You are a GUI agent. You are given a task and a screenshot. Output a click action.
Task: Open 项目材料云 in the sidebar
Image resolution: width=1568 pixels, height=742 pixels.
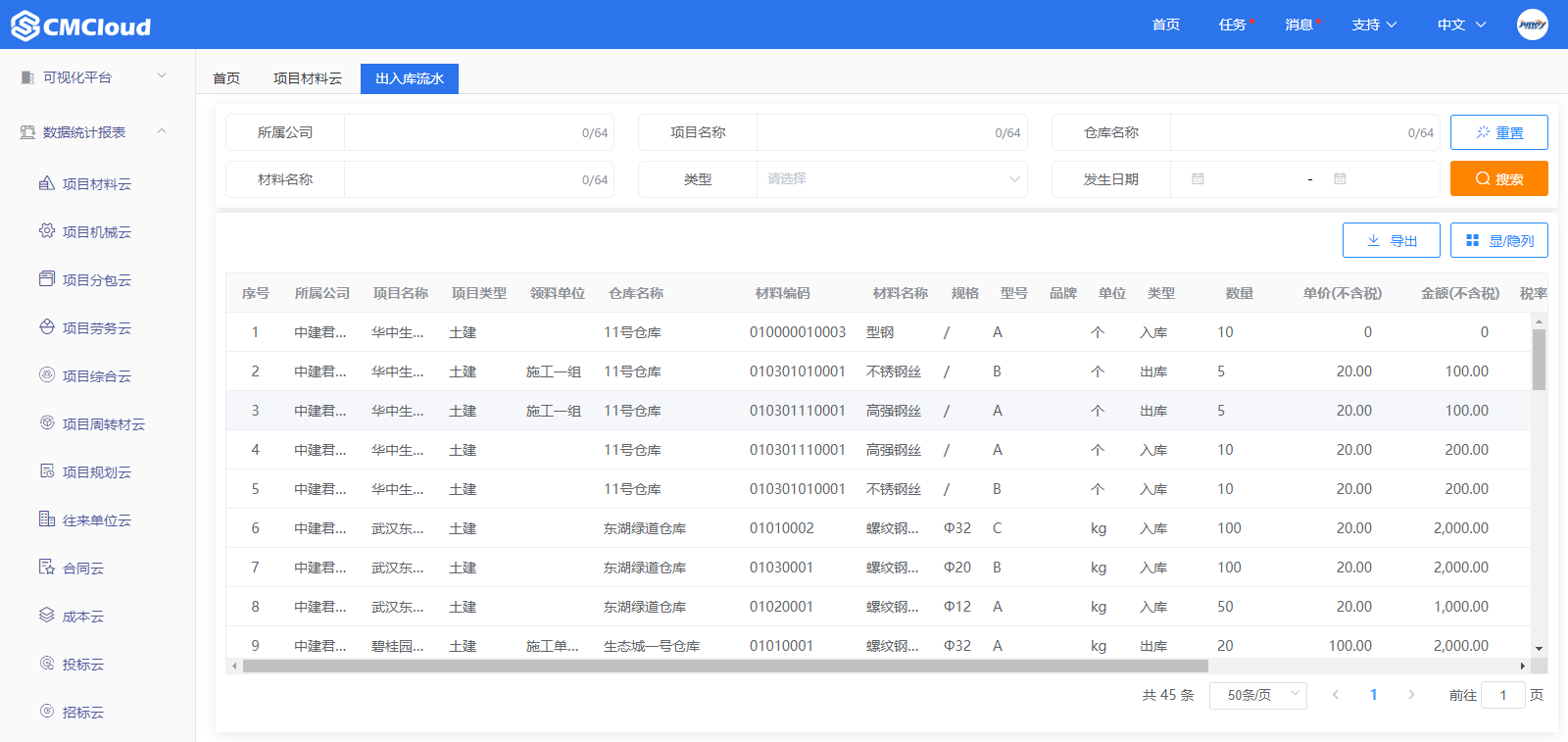[97, 184]
